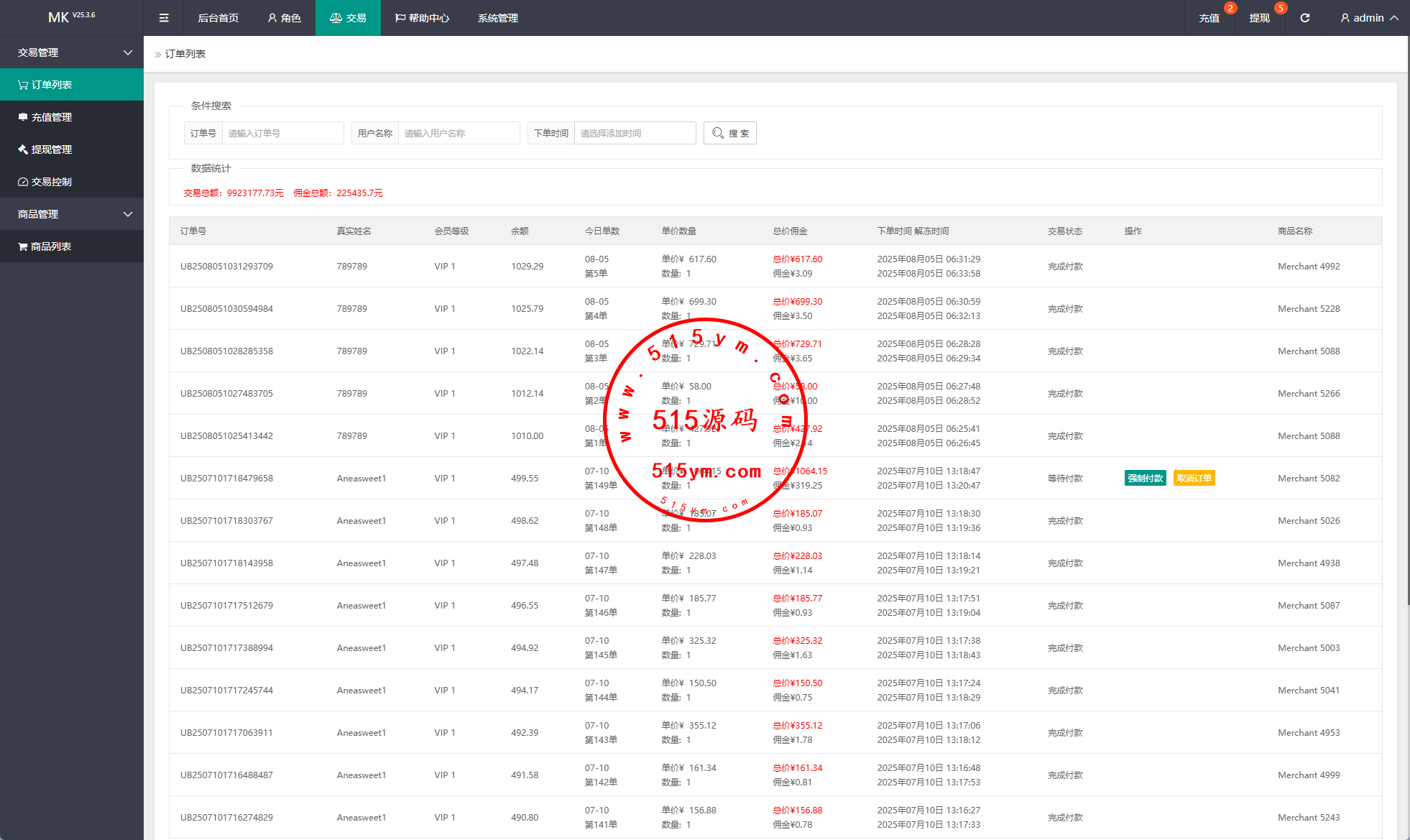Click 强制付款 button on pending order
Viewport: 1410px width, 840px height.
[1145, 479]
